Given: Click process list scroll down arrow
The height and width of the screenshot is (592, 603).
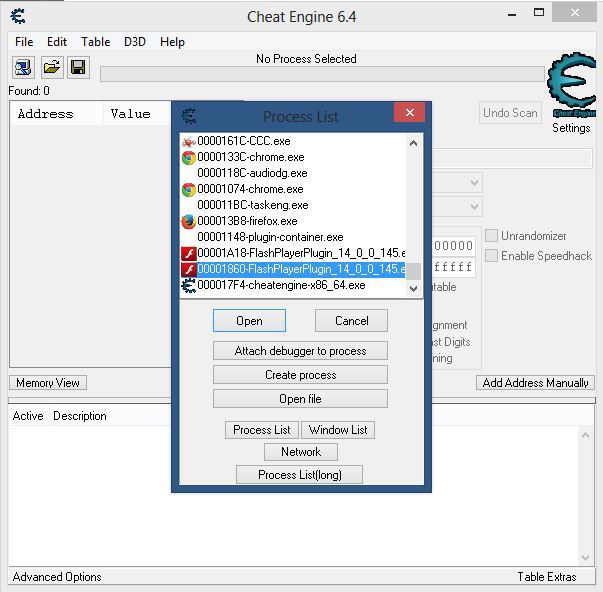Looking at the screenshot, I should (x=413, y=288).
